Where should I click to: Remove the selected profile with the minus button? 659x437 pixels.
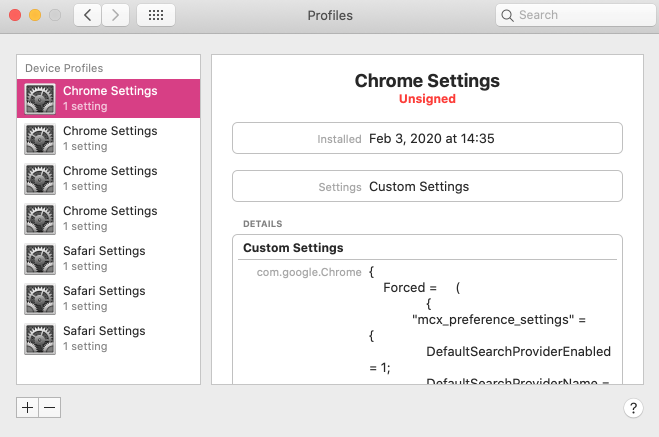click(x=50, y=408)
